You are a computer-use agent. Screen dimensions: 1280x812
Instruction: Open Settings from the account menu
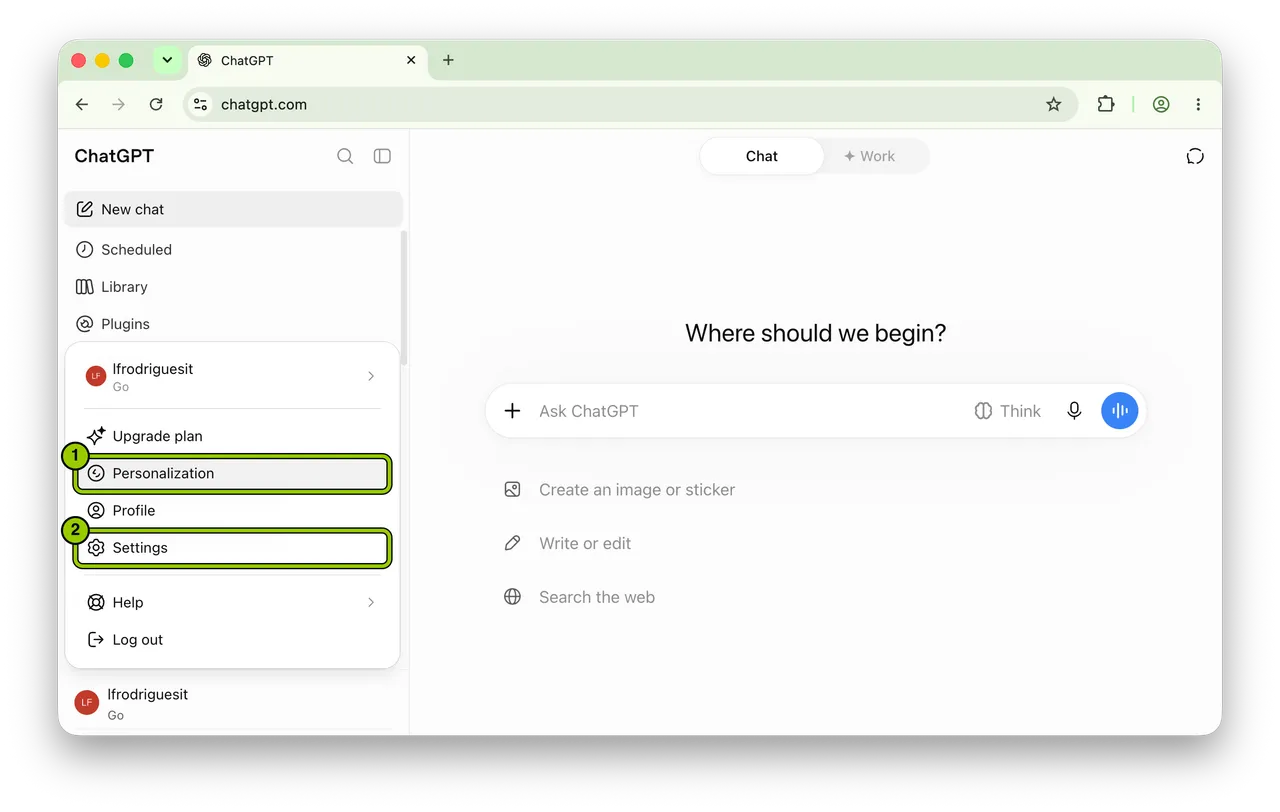pyautogui.click(x=232, y=548)
